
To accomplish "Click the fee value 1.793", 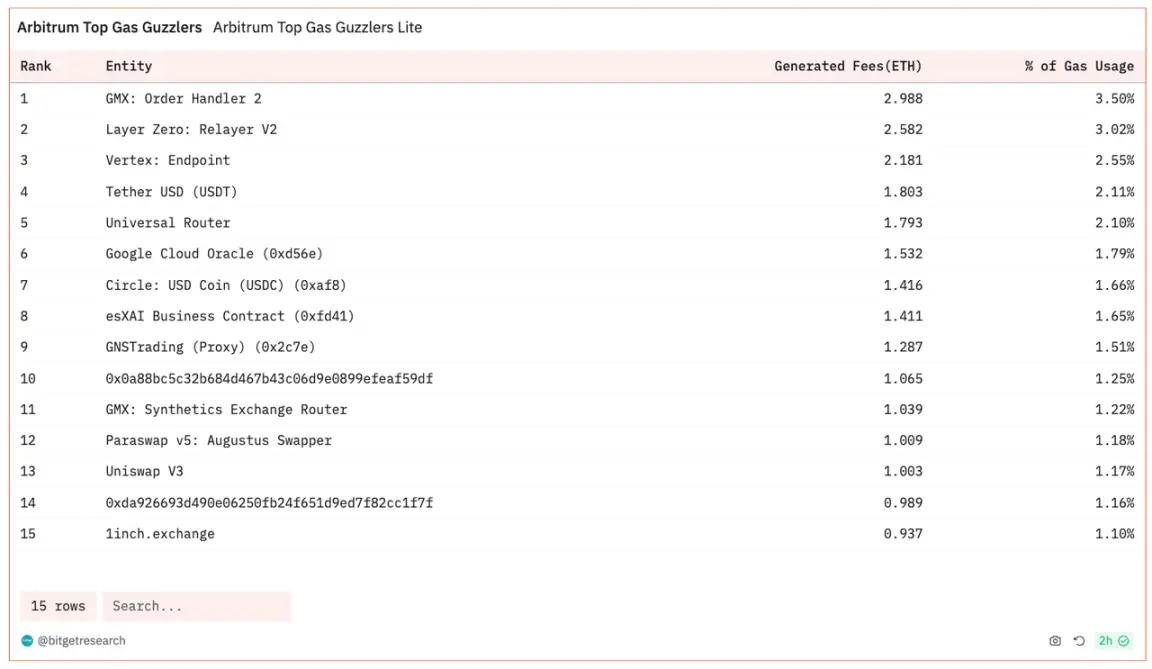I will click(x=903, y=223).
